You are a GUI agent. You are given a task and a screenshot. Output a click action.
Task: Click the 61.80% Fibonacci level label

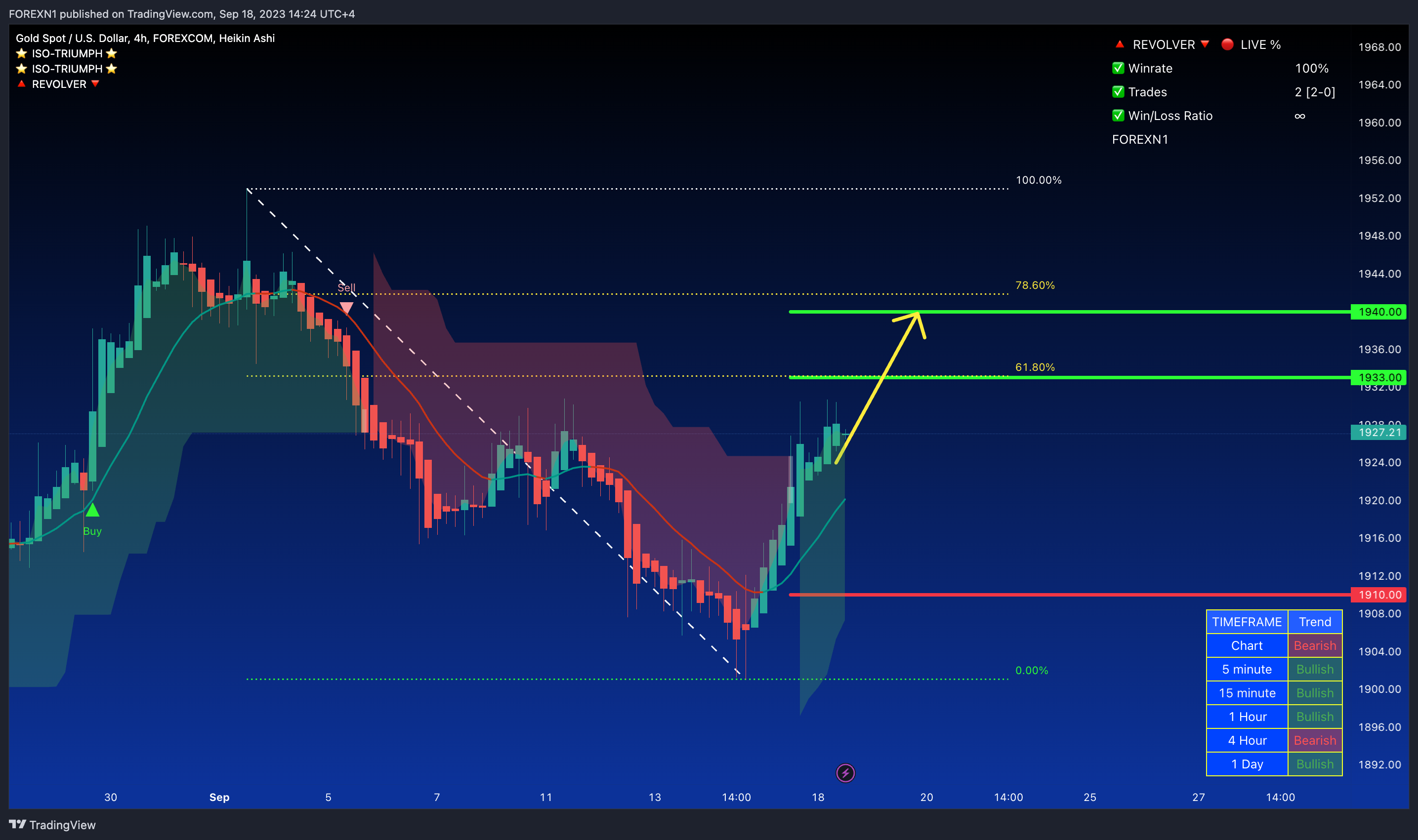(1035, 367)
